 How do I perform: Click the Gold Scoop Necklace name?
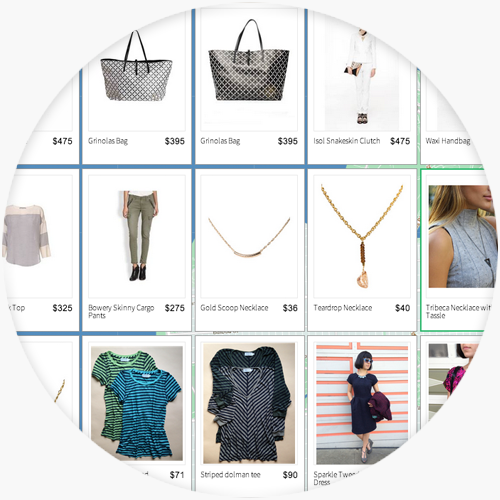tap(234, 308)
